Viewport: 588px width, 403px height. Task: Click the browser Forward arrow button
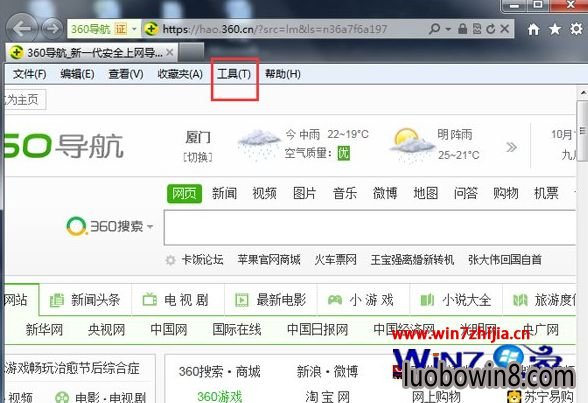point(52,28)
